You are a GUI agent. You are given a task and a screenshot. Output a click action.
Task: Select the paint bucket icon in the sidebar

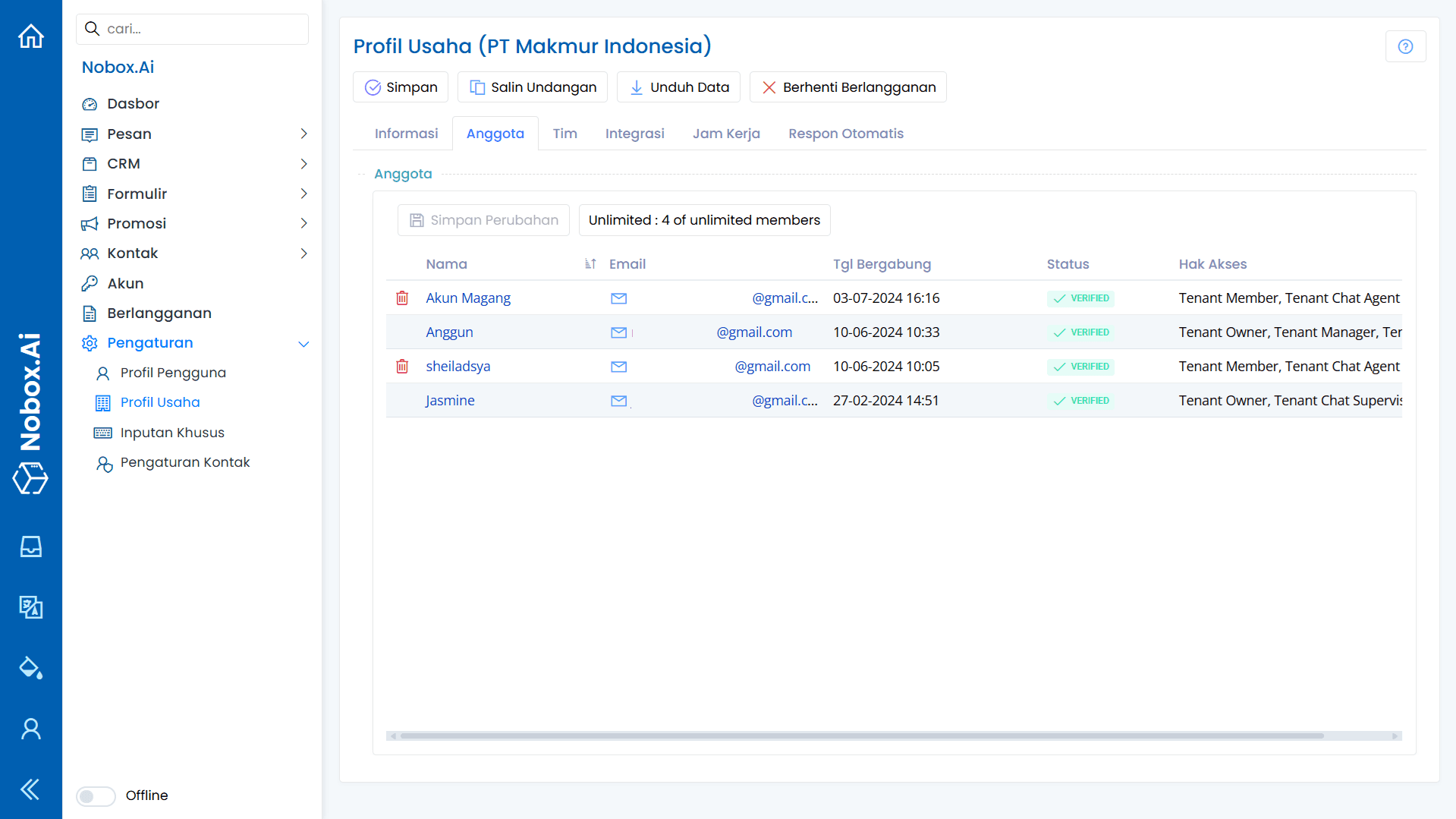pos(30,668)
